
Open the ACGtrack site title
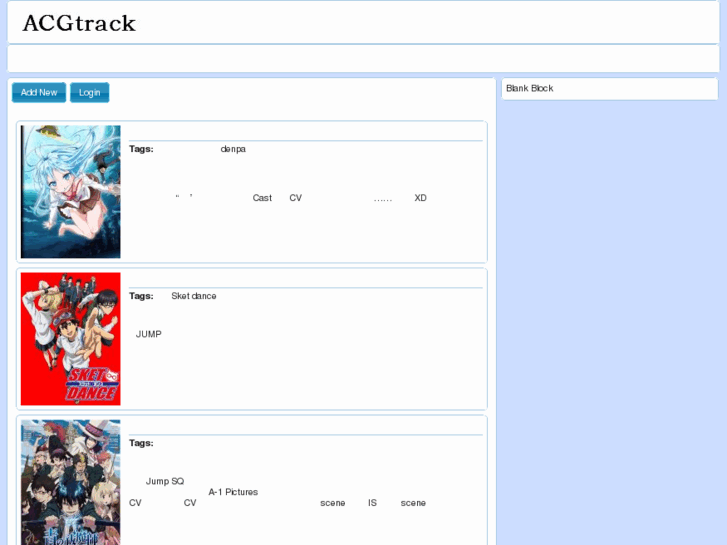click(79, 23)
